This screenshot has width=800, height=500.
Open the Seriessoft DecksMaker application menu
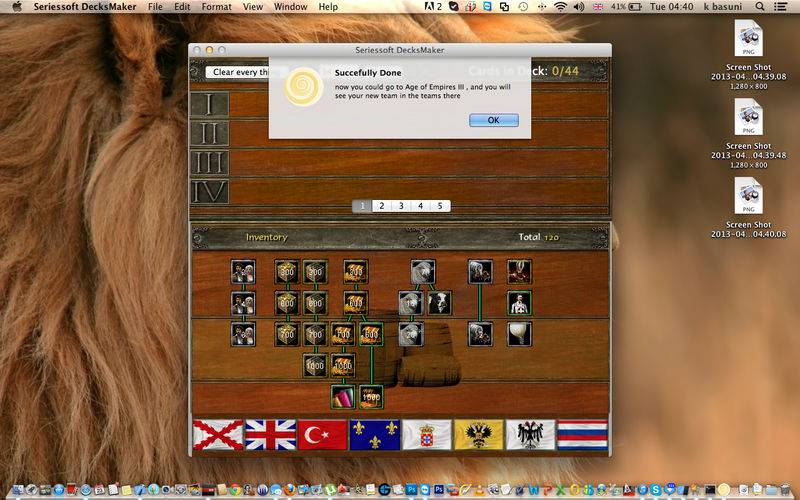(x=85, y=7)
